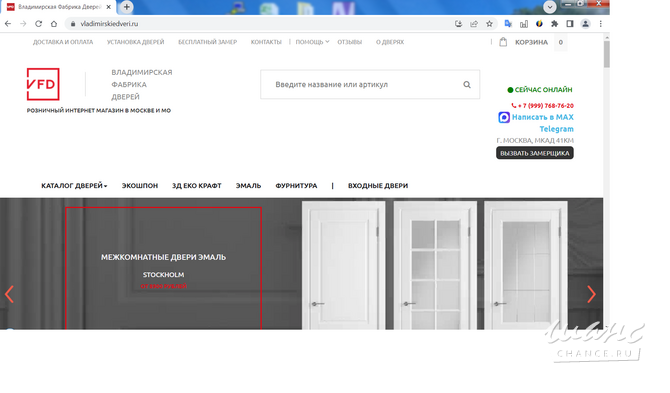Click the cart count 0 badge

(561, 42)
